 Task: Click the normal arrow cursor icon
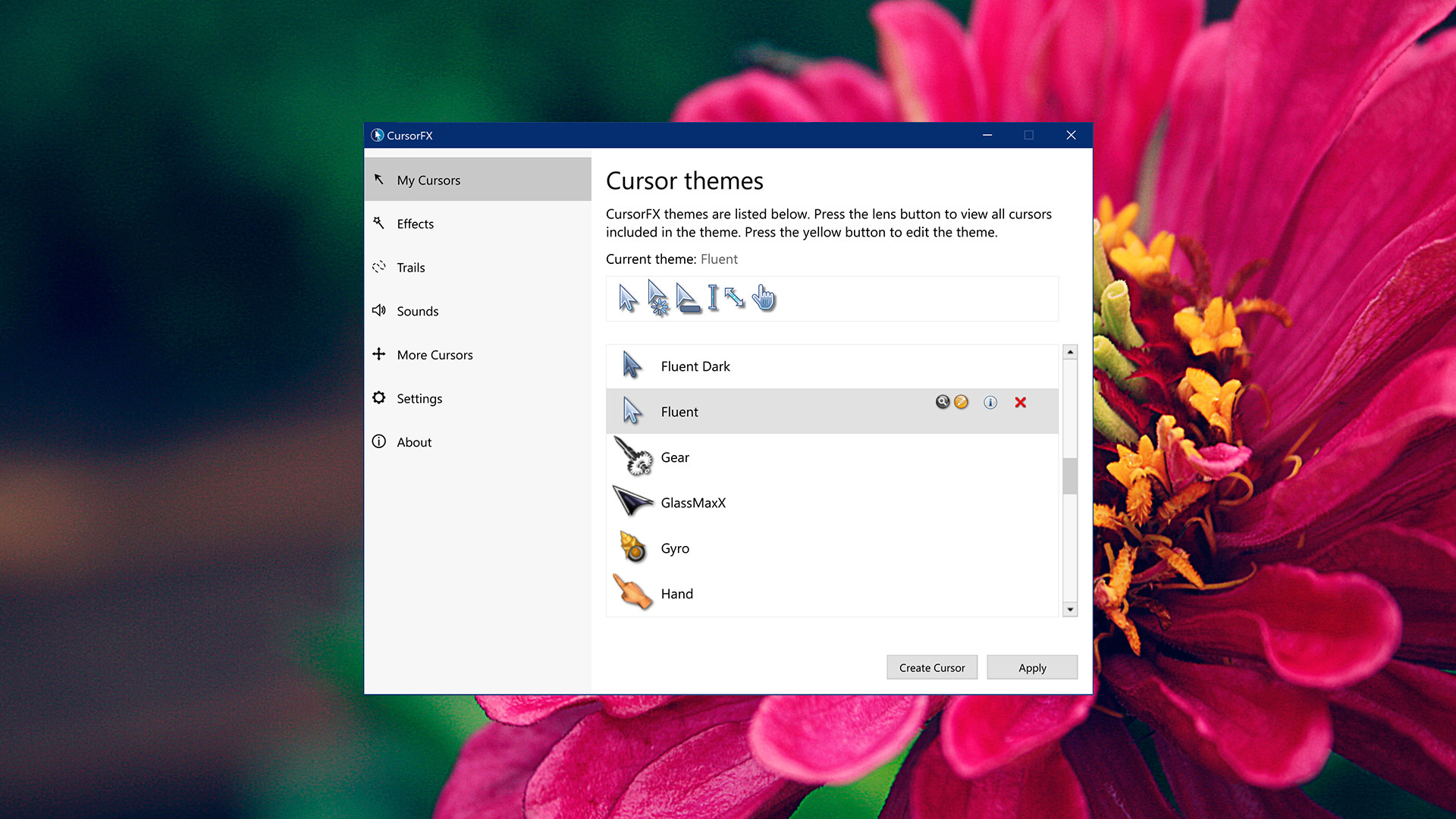(626, 297)
